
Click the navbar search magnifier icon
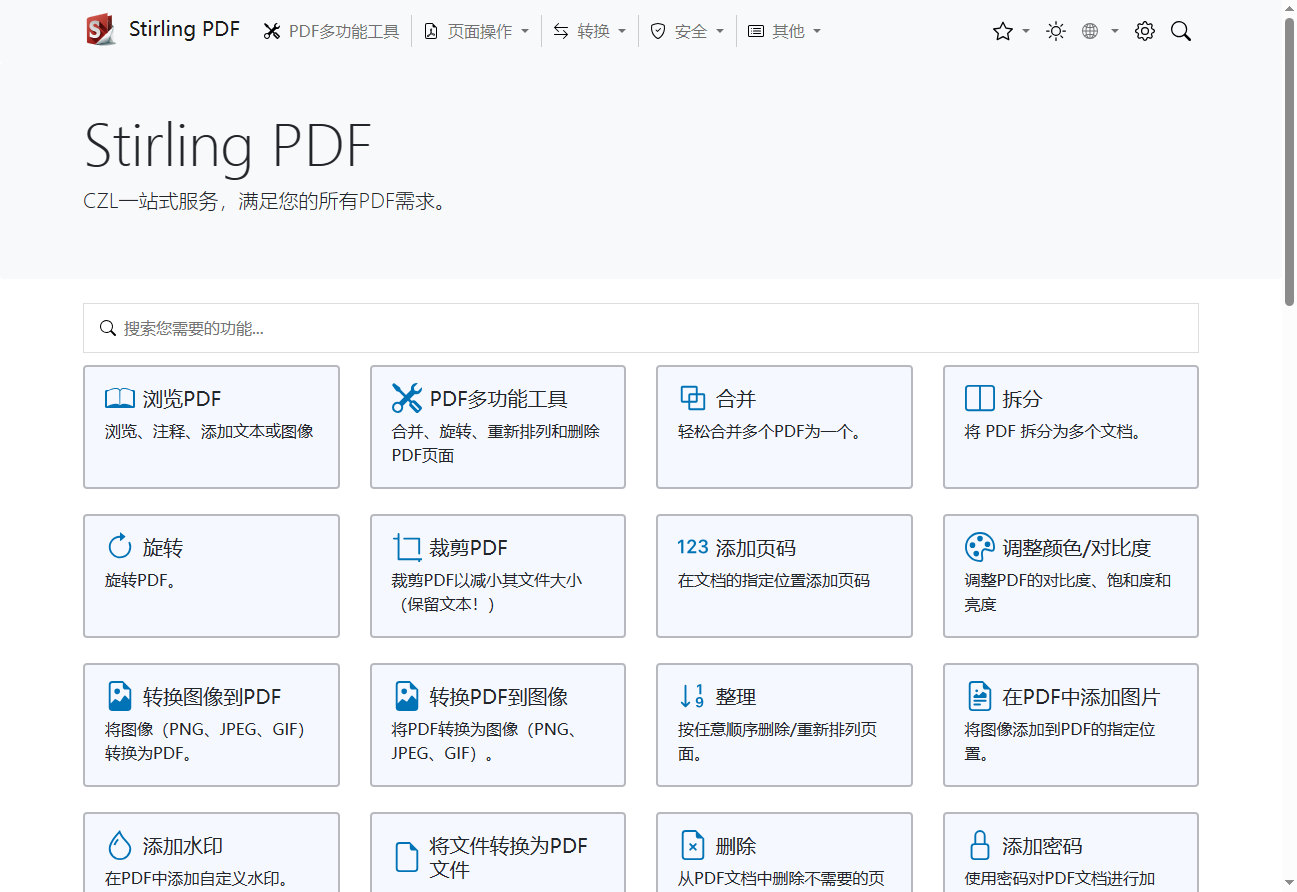point(1181,32)
